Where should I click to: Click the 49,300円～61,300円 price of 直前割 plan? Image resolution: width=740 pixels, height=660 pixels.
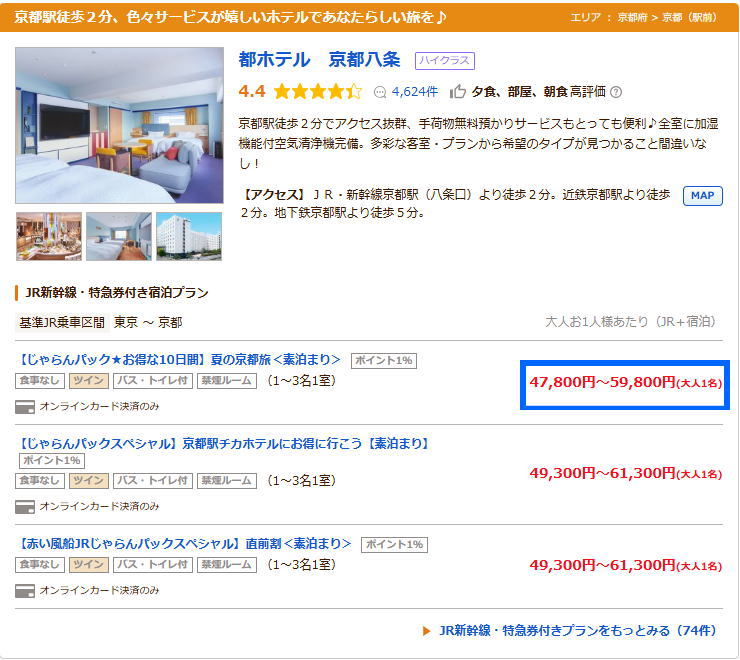pos(625,565)
